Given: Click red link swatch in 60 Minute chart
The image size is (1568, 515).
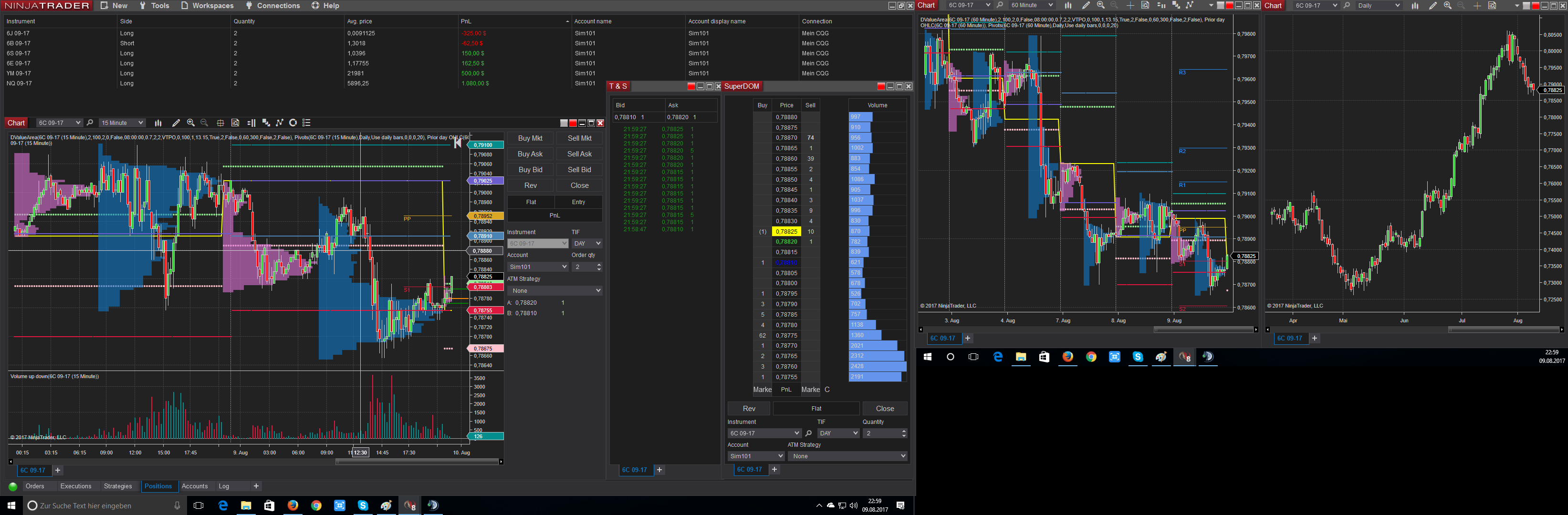Looking at the screenshot, I should 1229,5.
